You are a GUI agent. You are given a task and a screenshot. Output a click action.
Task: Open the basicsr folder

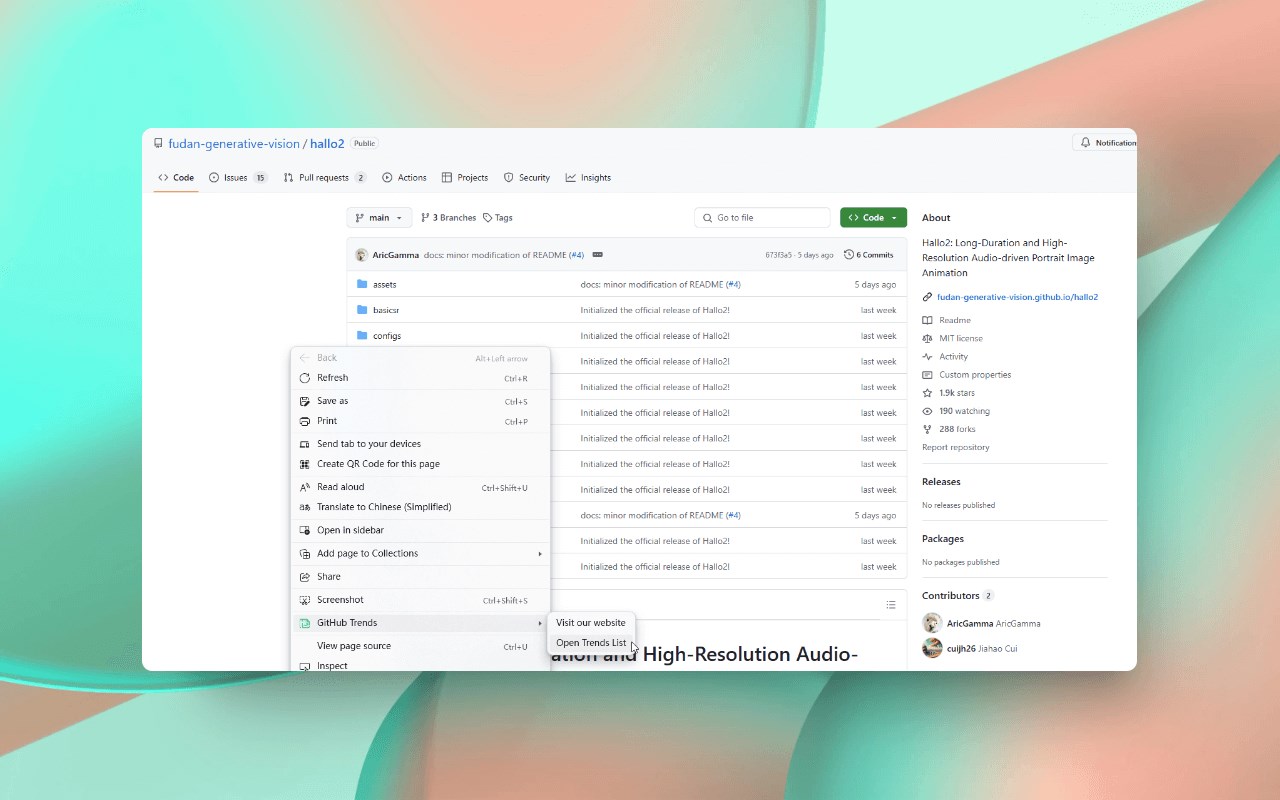click(386, 310)
